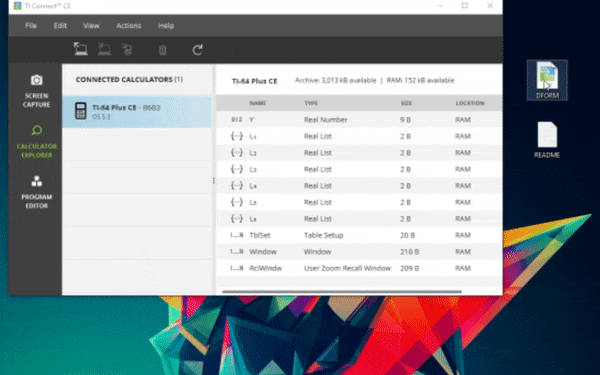Screen dimensions: 600x375
Task: Select the L2 real list name
Action: 253,153
